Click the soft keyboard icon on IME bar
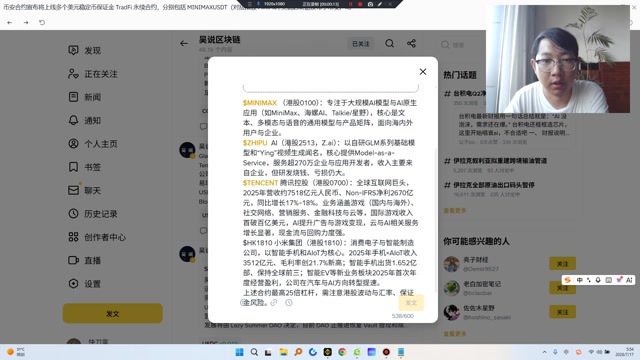The width and height of the screenshot is (640, 360). click(609, 280)
